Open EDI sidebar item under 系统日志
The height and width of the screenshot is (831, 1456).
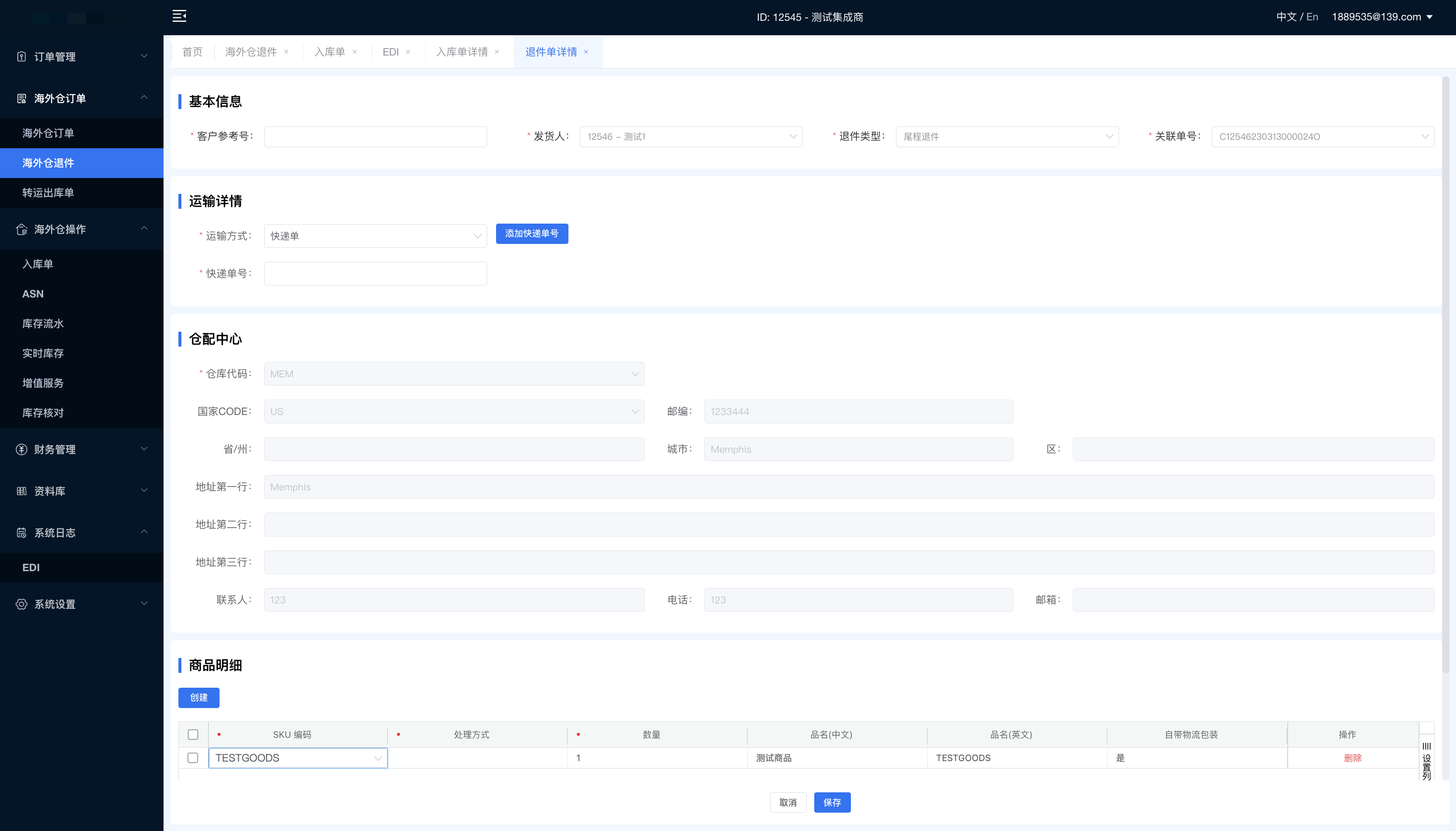coord(82,567)
